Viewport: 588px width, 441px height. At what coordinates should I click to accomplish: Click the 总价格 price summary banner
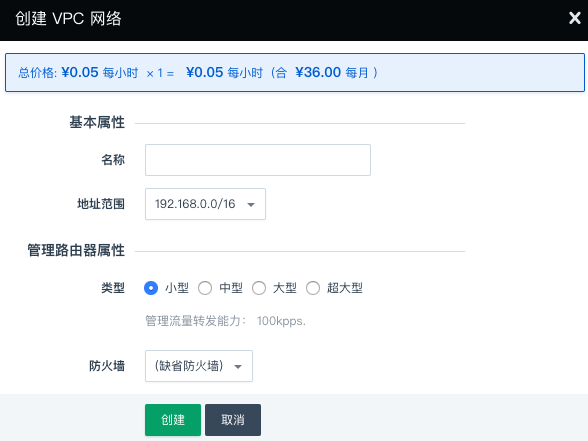pyautogui.click(x=295, y=72)
